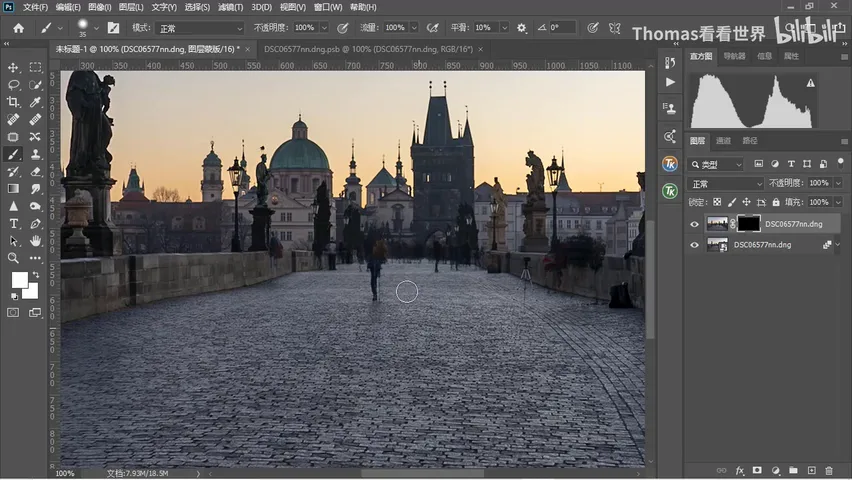The height and width of the screenshot is (480, 852).
Task: Open the layer blend mode dropdown
Action: 725,184
